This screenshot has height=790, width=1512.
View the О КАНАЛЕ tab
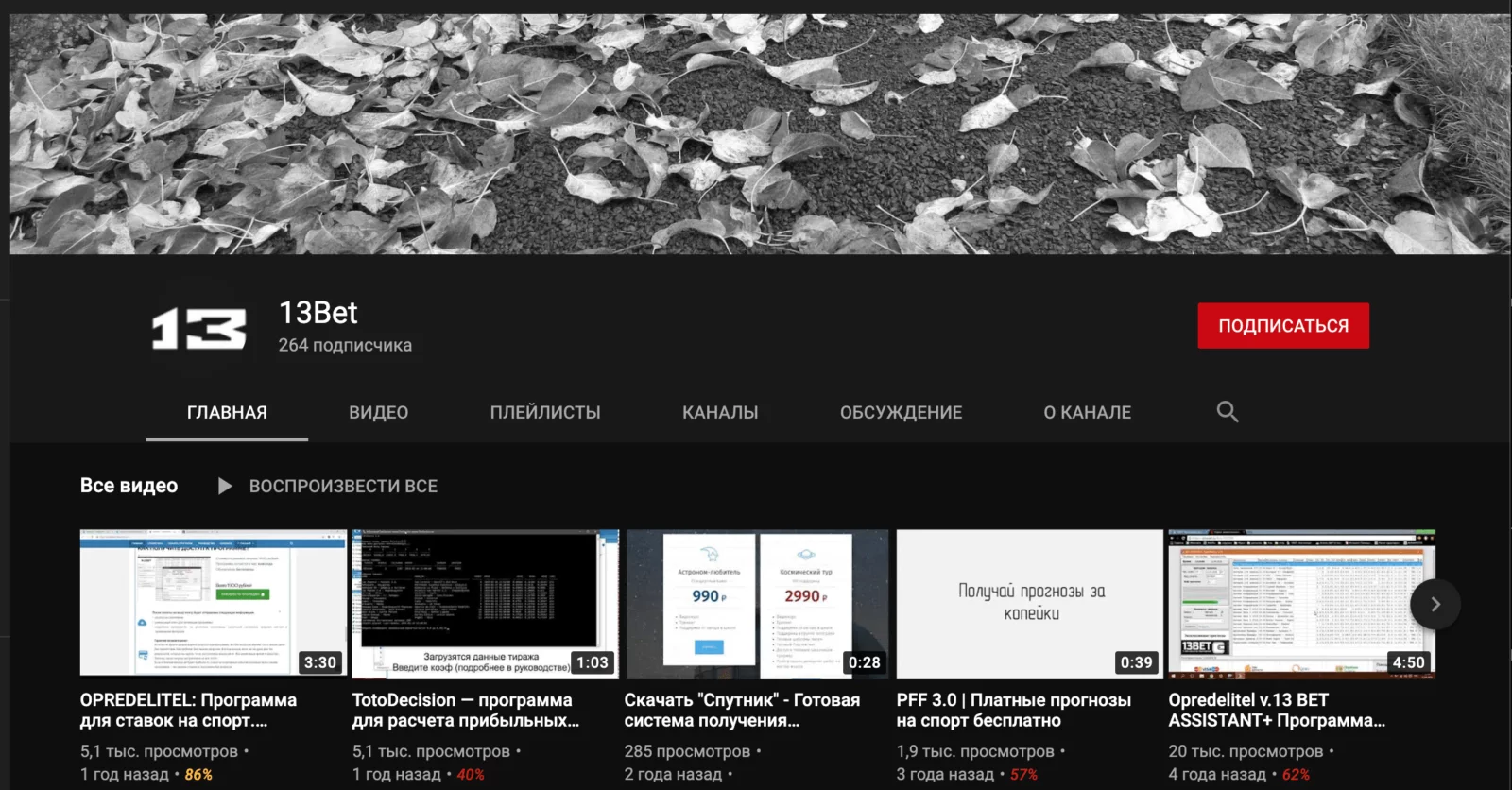tap(1088, 412)
